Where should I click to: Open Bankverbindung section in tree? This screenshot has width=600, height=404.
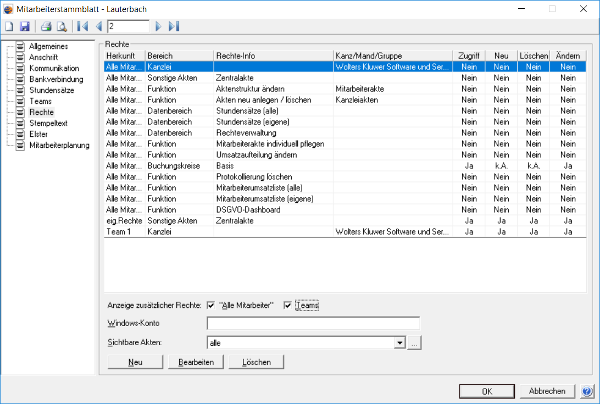coord(56,79)
